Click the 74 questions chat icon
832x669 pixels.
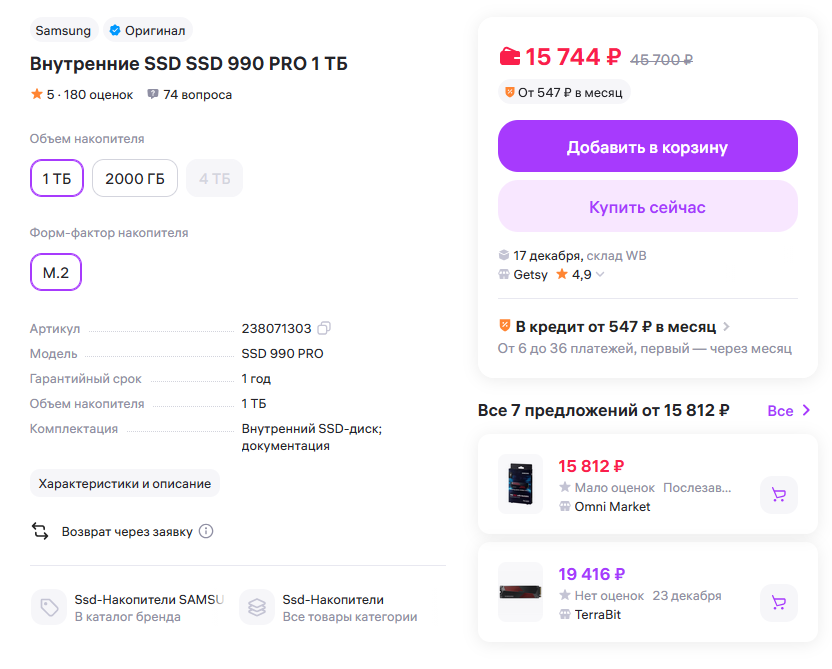click(153, 95)
